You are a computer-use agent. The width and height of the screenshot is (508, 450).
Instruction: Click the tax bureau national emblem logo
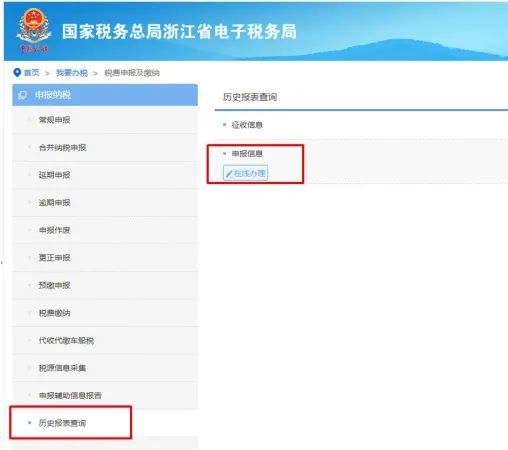[34, 31]
